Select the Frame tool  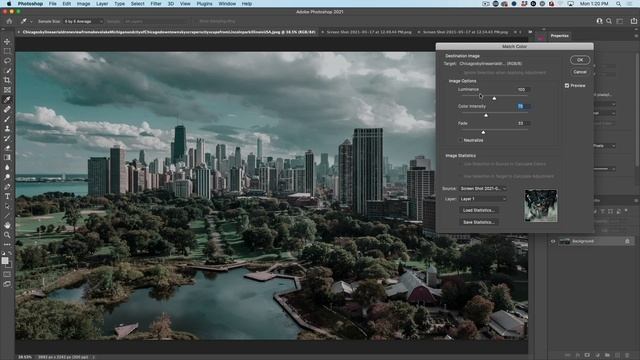tap(7, 90)
